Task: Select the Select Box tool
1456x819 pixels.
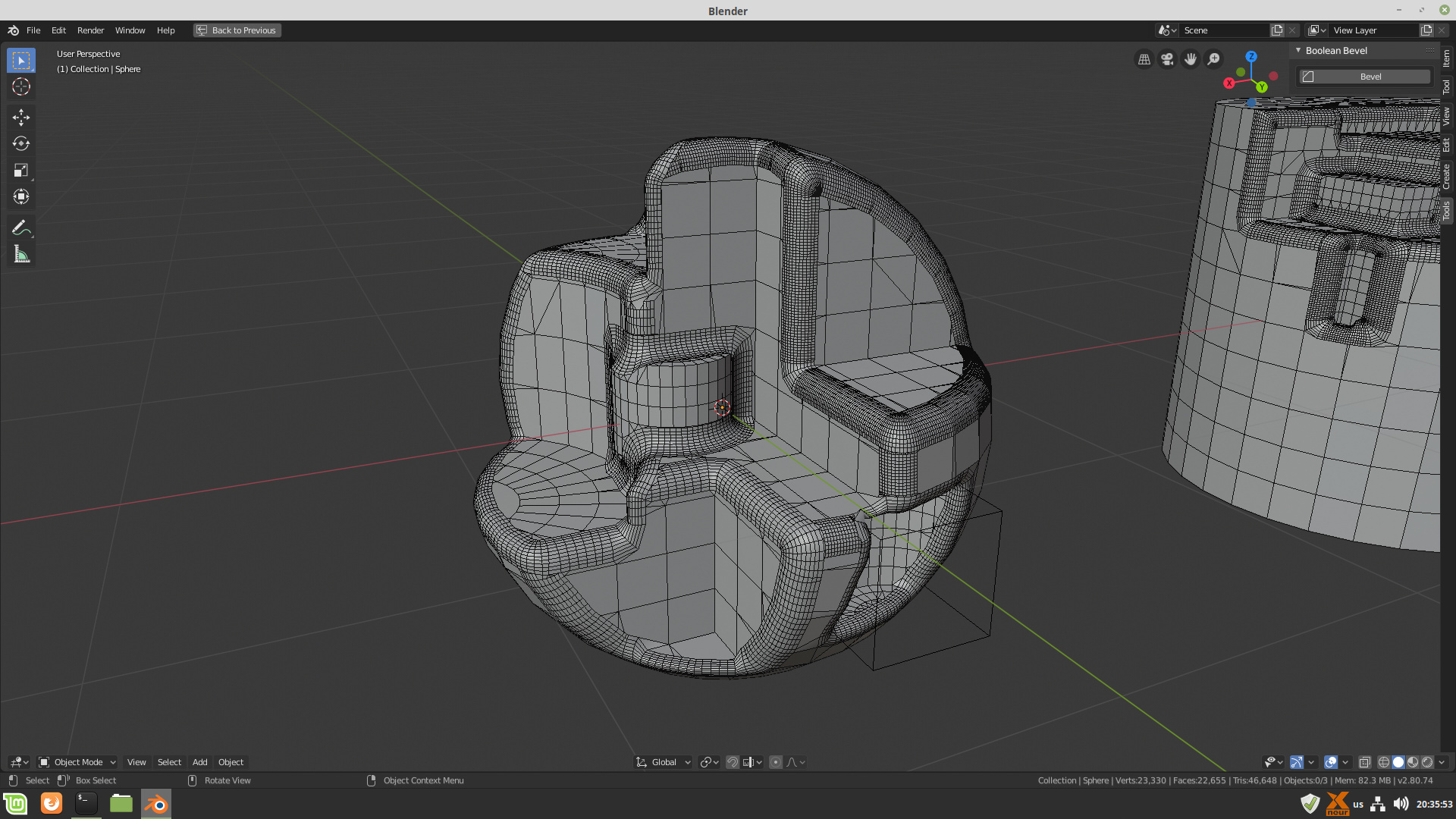Action: click(21, 61)
